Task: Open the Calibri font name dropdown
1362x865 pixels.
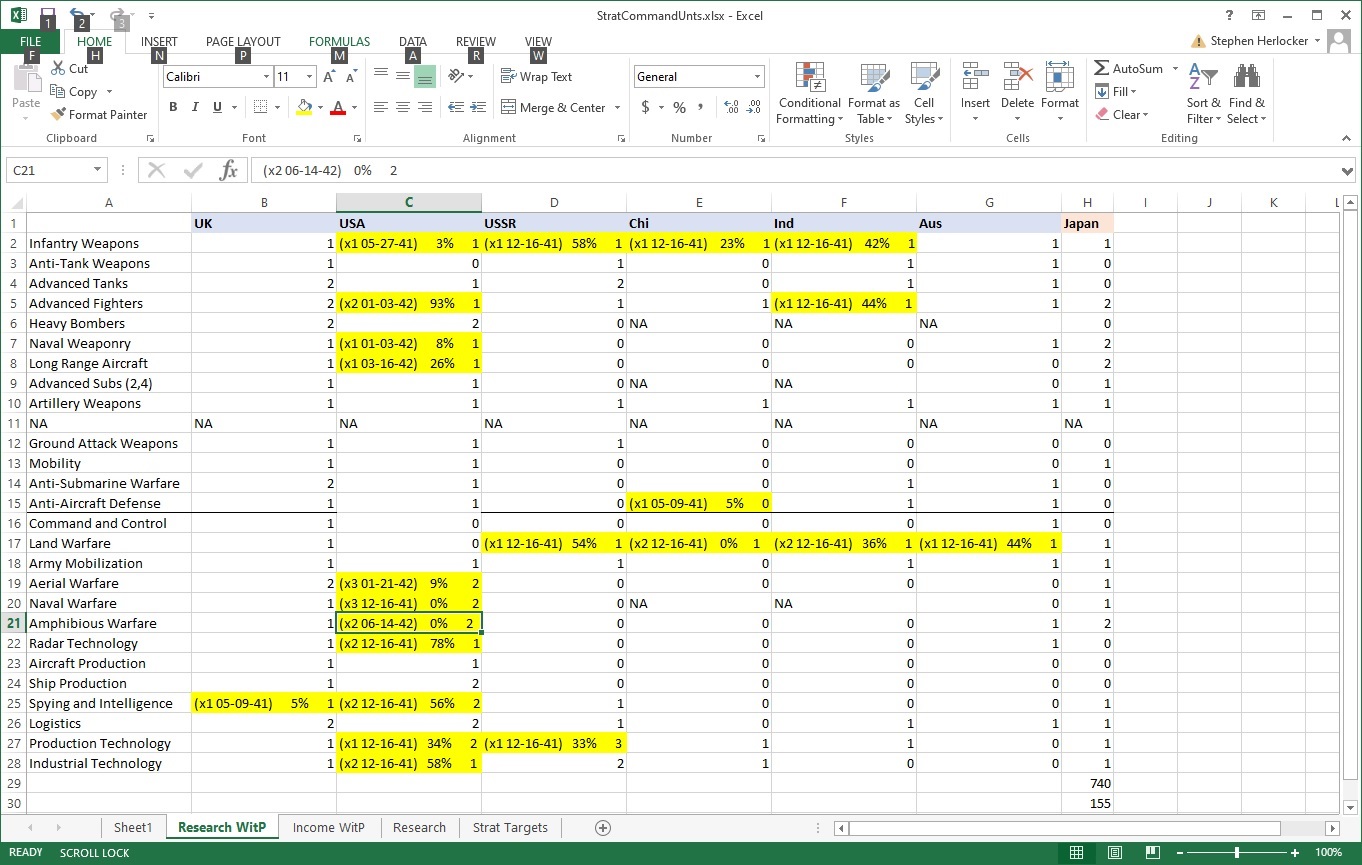Action: (266, 77)
